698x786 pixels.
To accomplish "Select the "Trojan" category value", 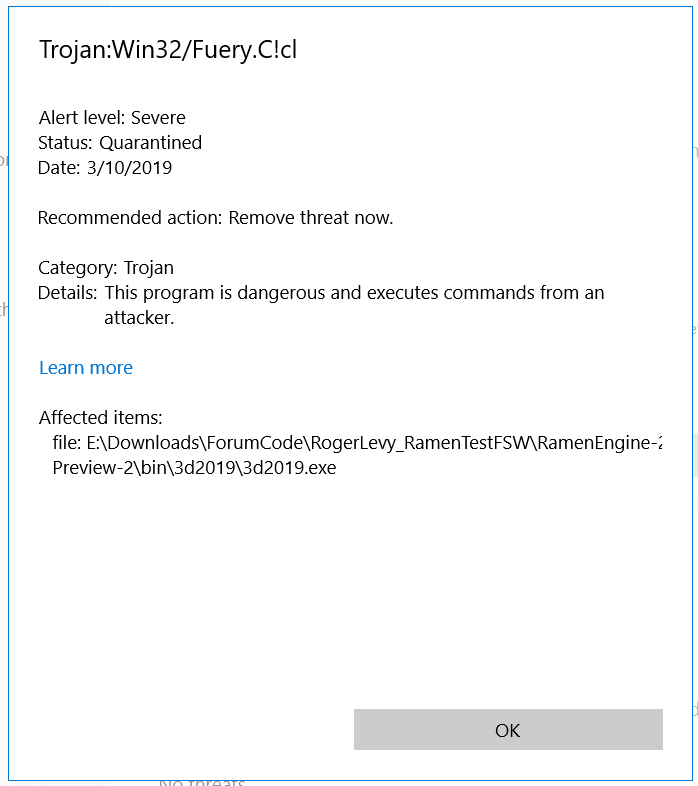I will [148, 268].
